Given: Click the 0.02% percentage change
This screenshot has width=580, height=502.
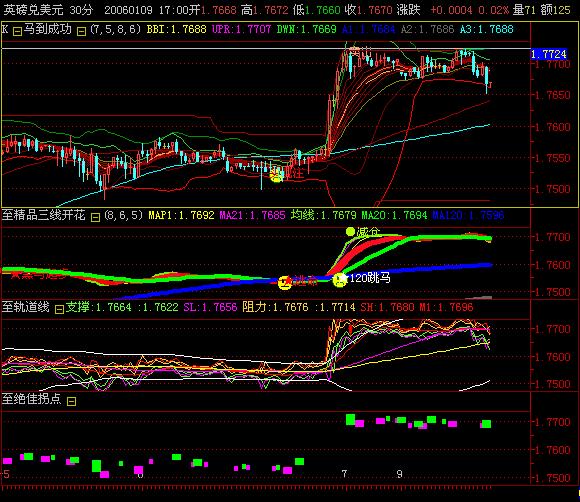Looking at the screenshot, I should click(493, 10).
